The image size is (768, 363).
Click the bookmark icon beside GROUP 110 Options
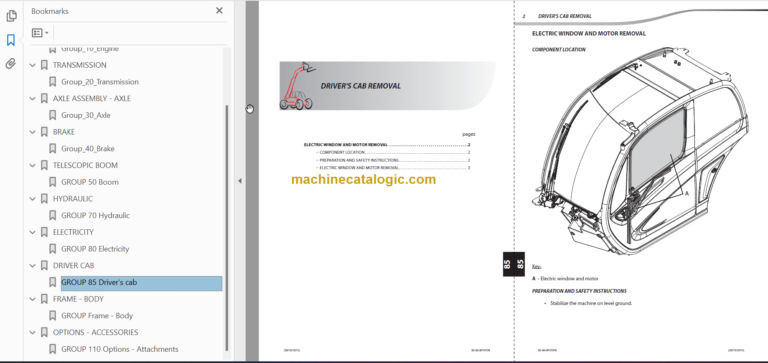point(52,349)
